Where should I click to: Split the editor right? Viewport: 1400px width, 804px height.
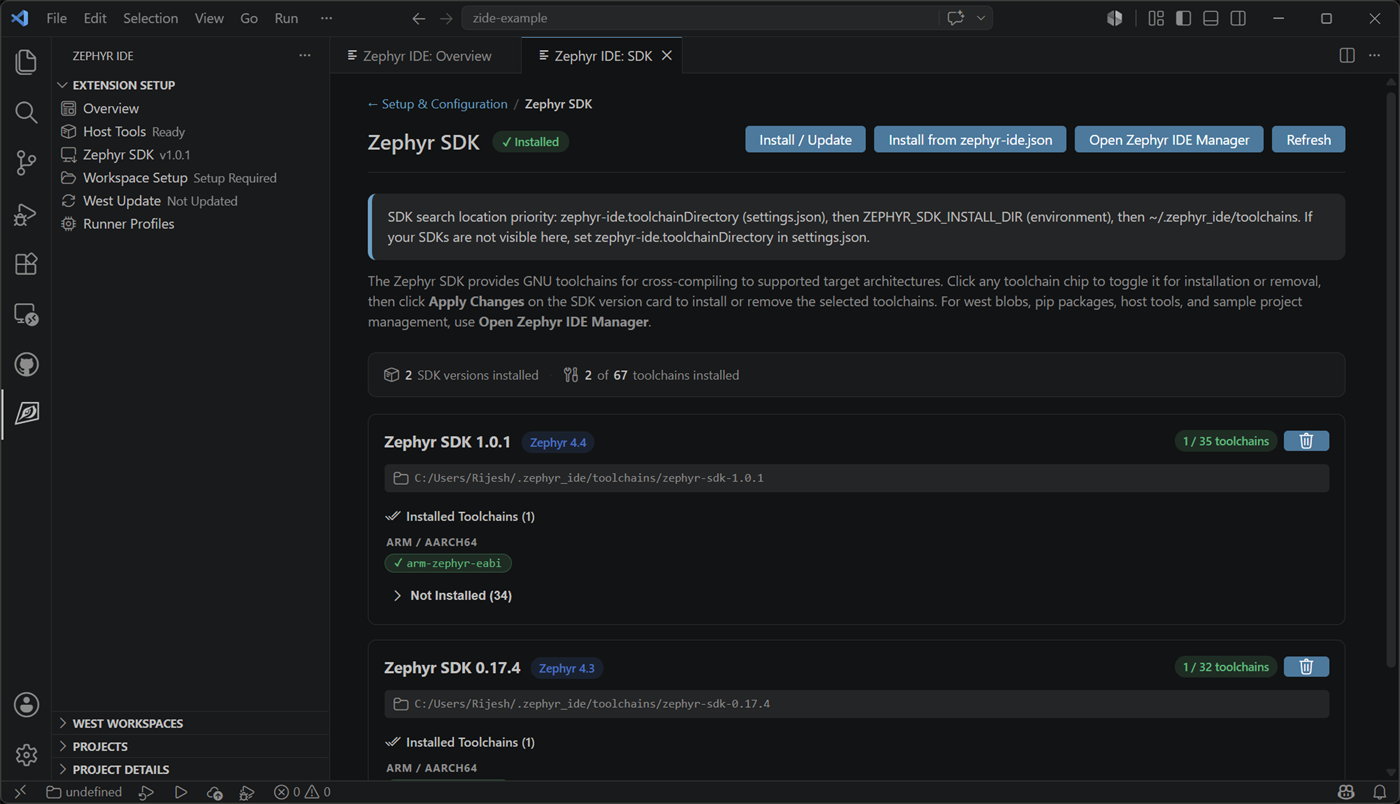coord(1347,56)
